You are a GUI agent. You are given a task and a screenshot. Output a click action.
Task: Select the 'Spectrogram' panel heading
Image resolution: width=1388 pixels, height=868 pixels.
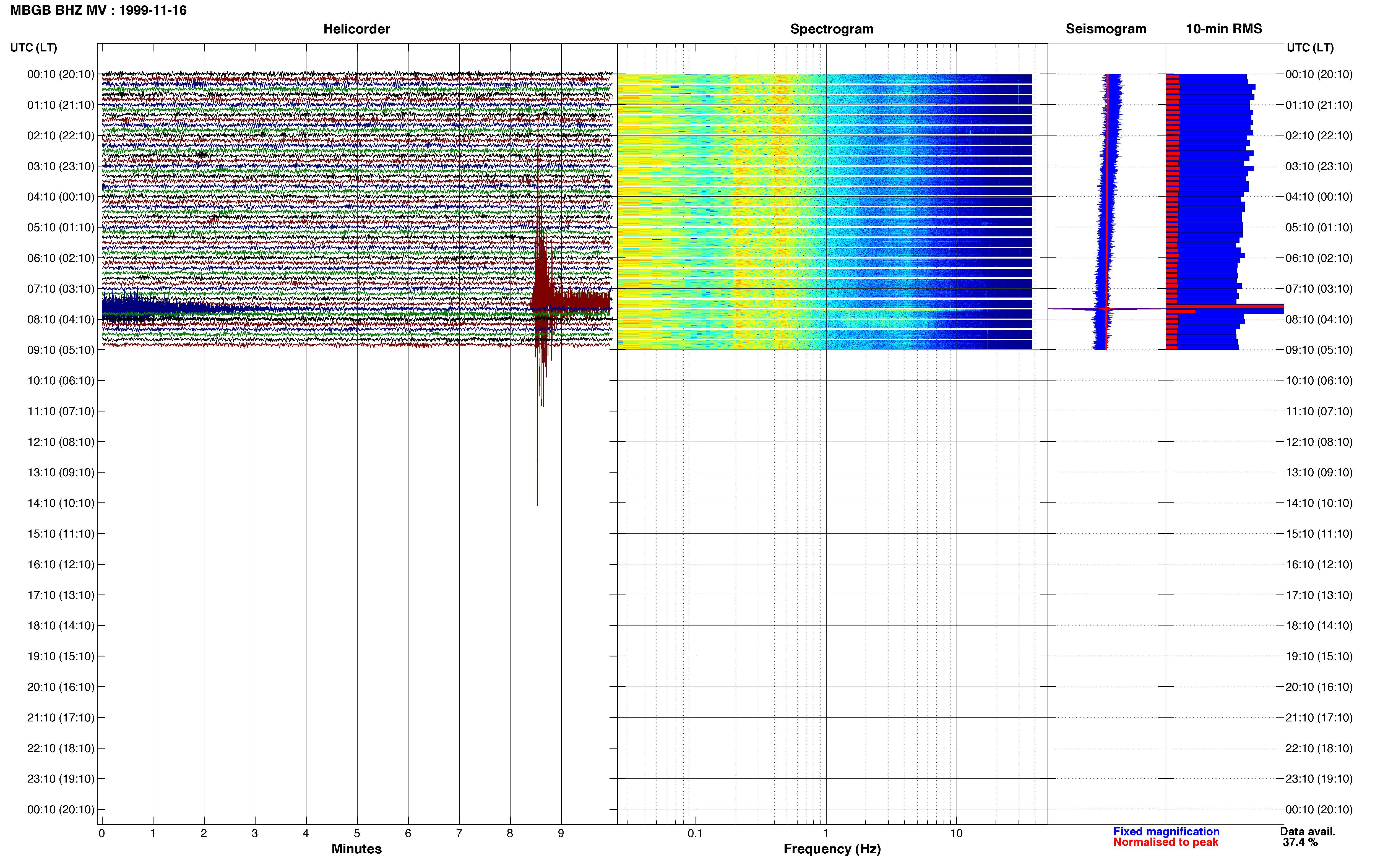tap(832, 29)
